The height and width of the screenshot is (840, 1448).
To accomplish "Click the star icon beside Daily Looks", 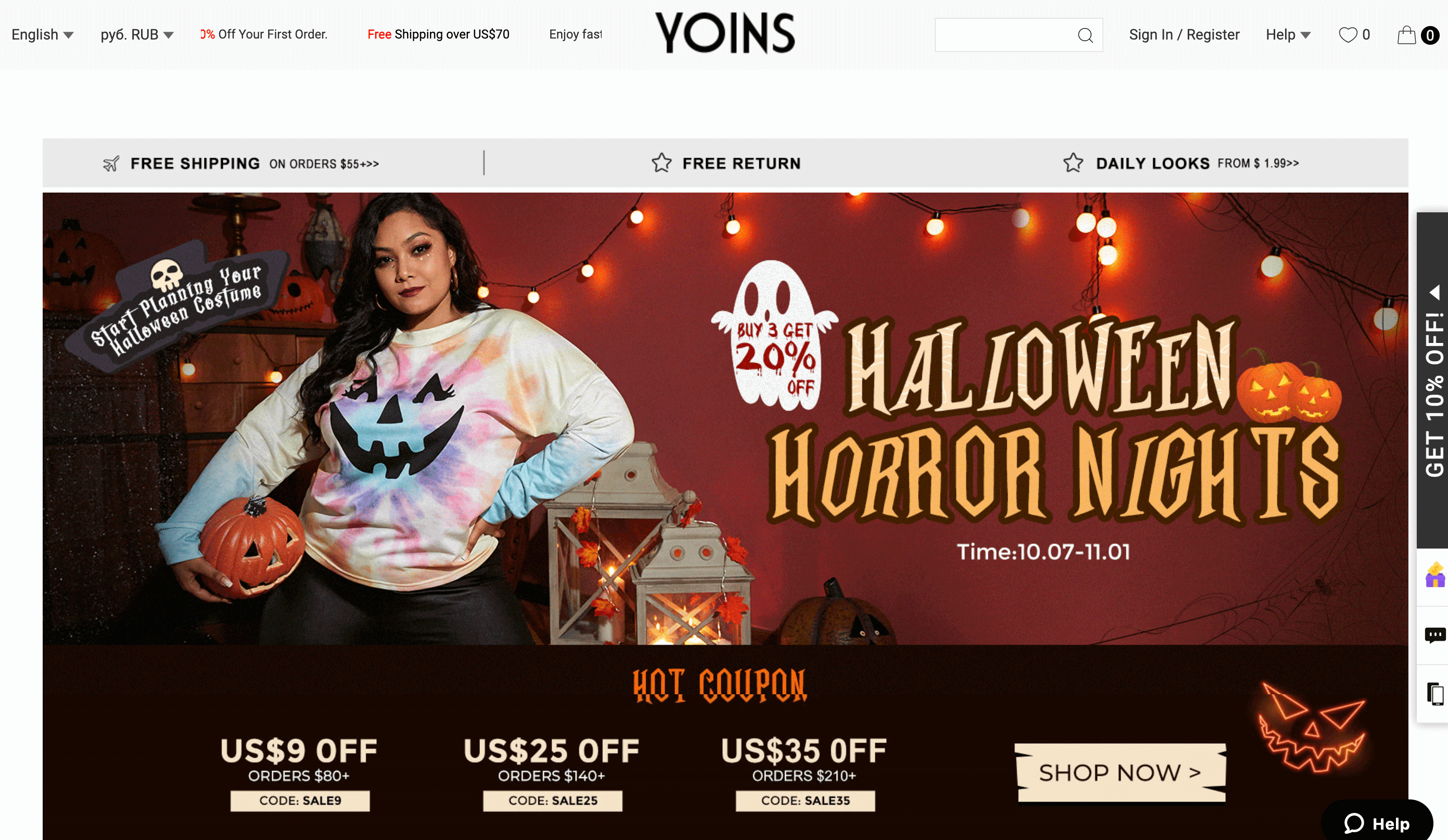I will point(1073,163).
